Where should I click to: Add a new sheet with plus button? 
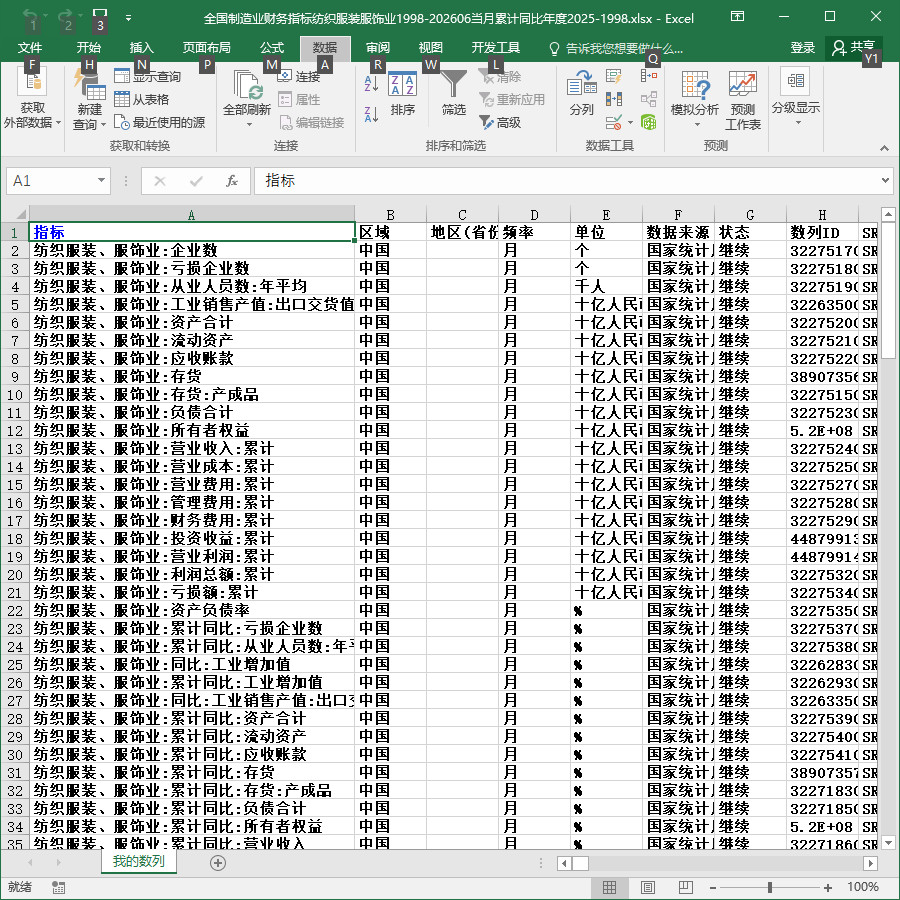pyautogui.click(x=218, y=863)
